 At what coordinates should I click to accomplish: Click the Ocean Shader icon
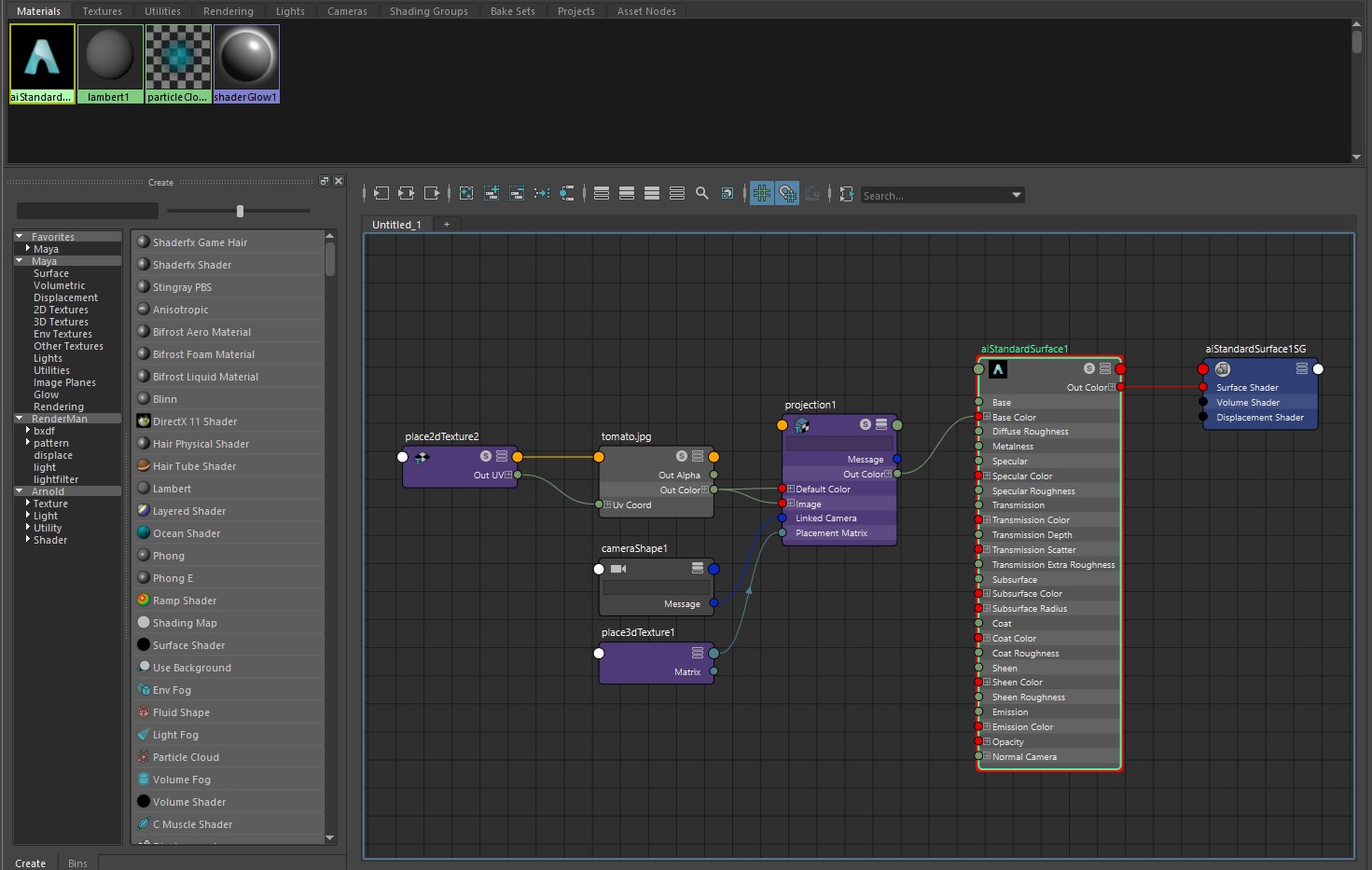tap(144, 532)
